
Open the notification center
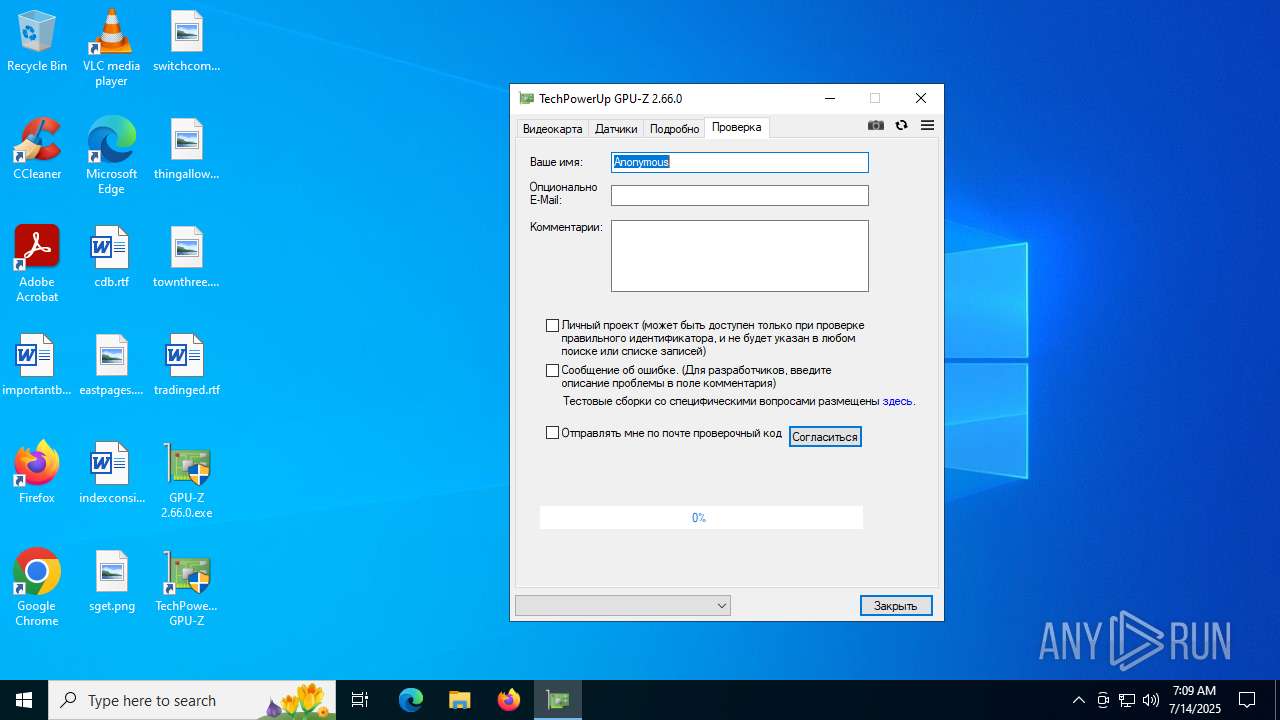[x=1247, y=700]
